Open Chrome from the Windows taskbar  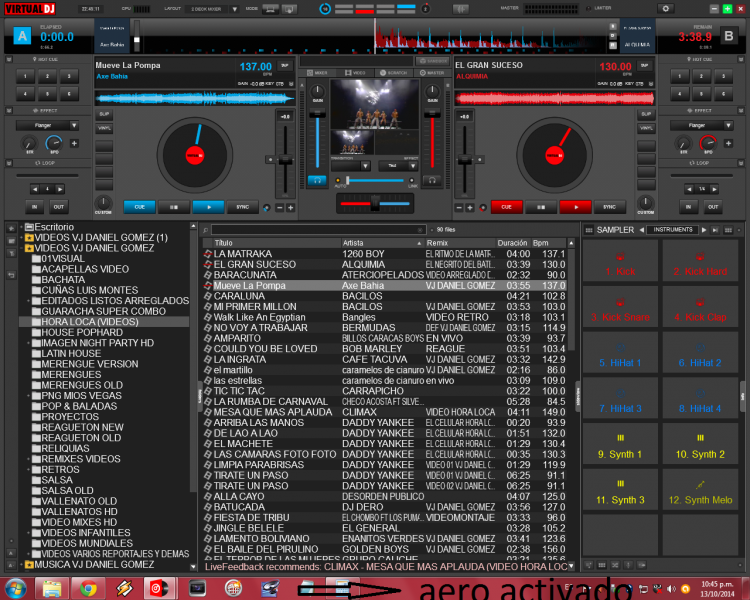coord(88,588)
